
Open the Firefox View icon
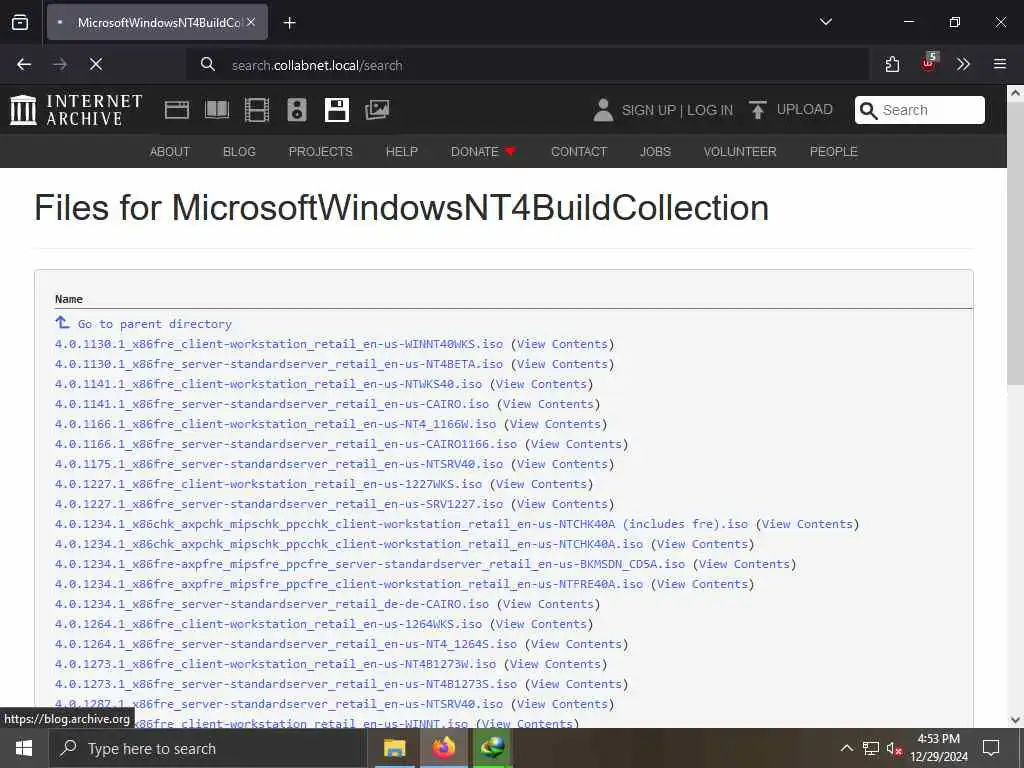pyautogui.click(x=20, y=22)
